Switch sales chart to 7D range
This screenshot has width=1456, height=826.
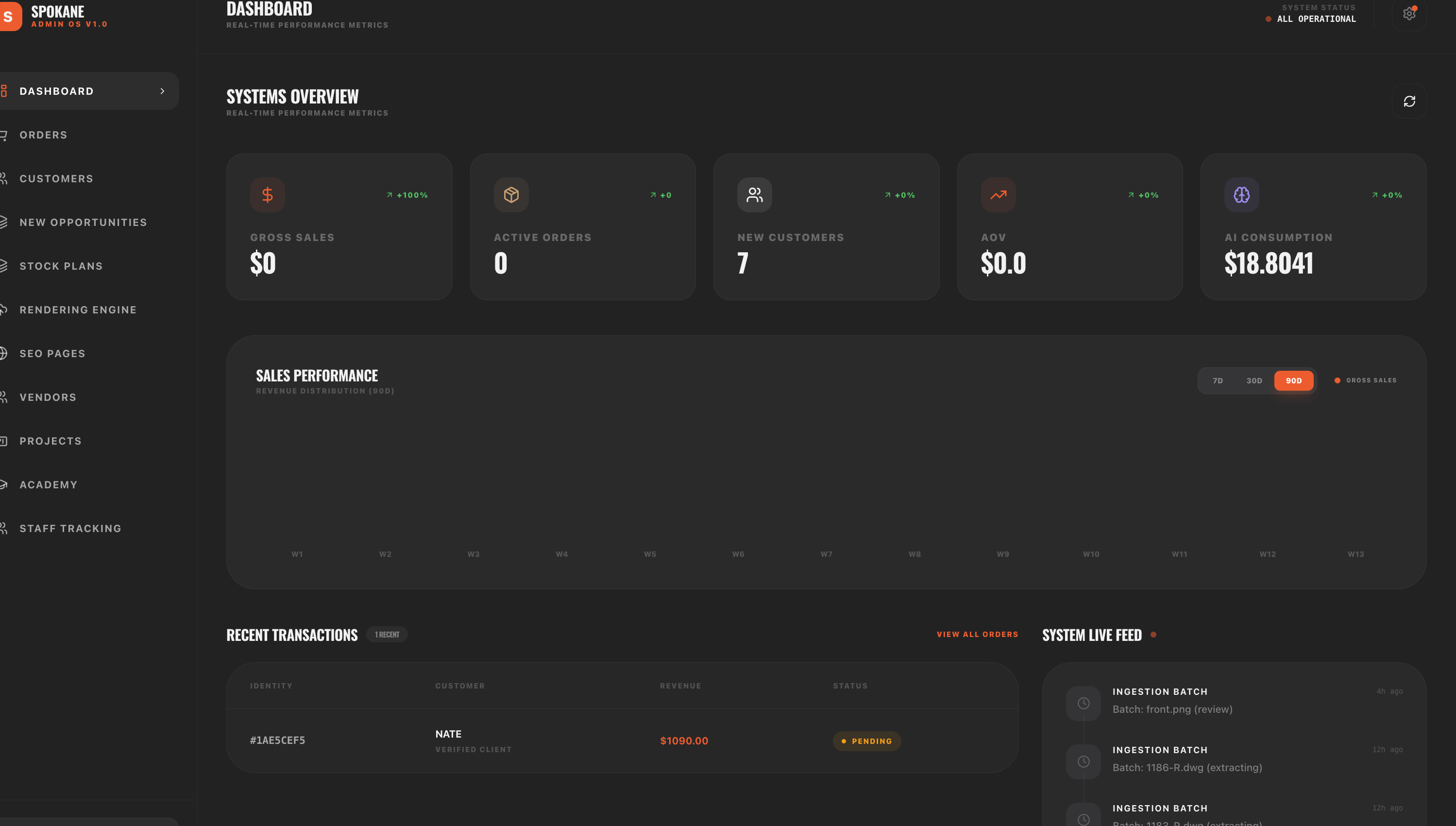tap(1218, 380)
